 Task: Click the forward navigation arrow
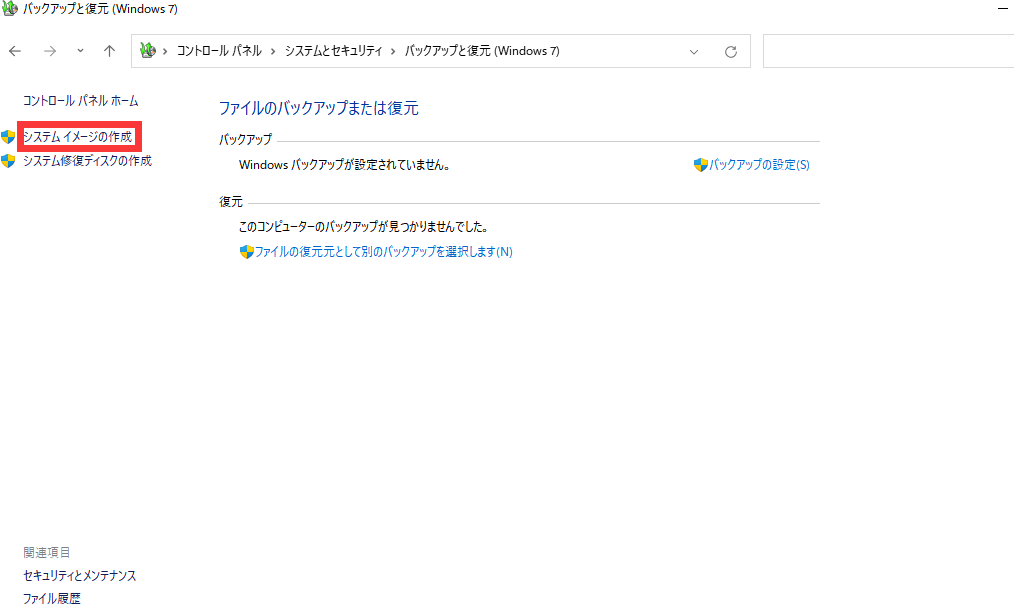point(48,50)
